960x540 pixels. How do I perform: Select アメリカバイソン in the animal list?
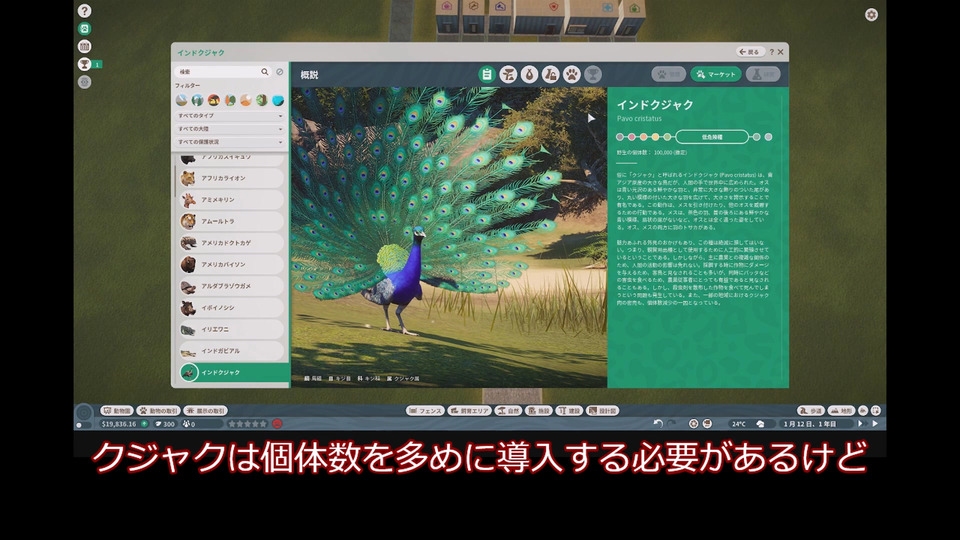coord(232,264)
